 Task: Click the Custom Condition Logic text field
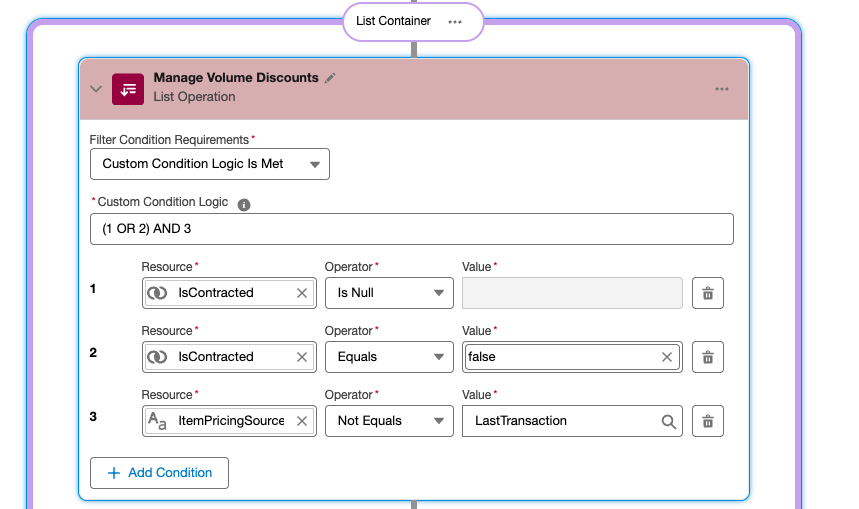[411, 229]
